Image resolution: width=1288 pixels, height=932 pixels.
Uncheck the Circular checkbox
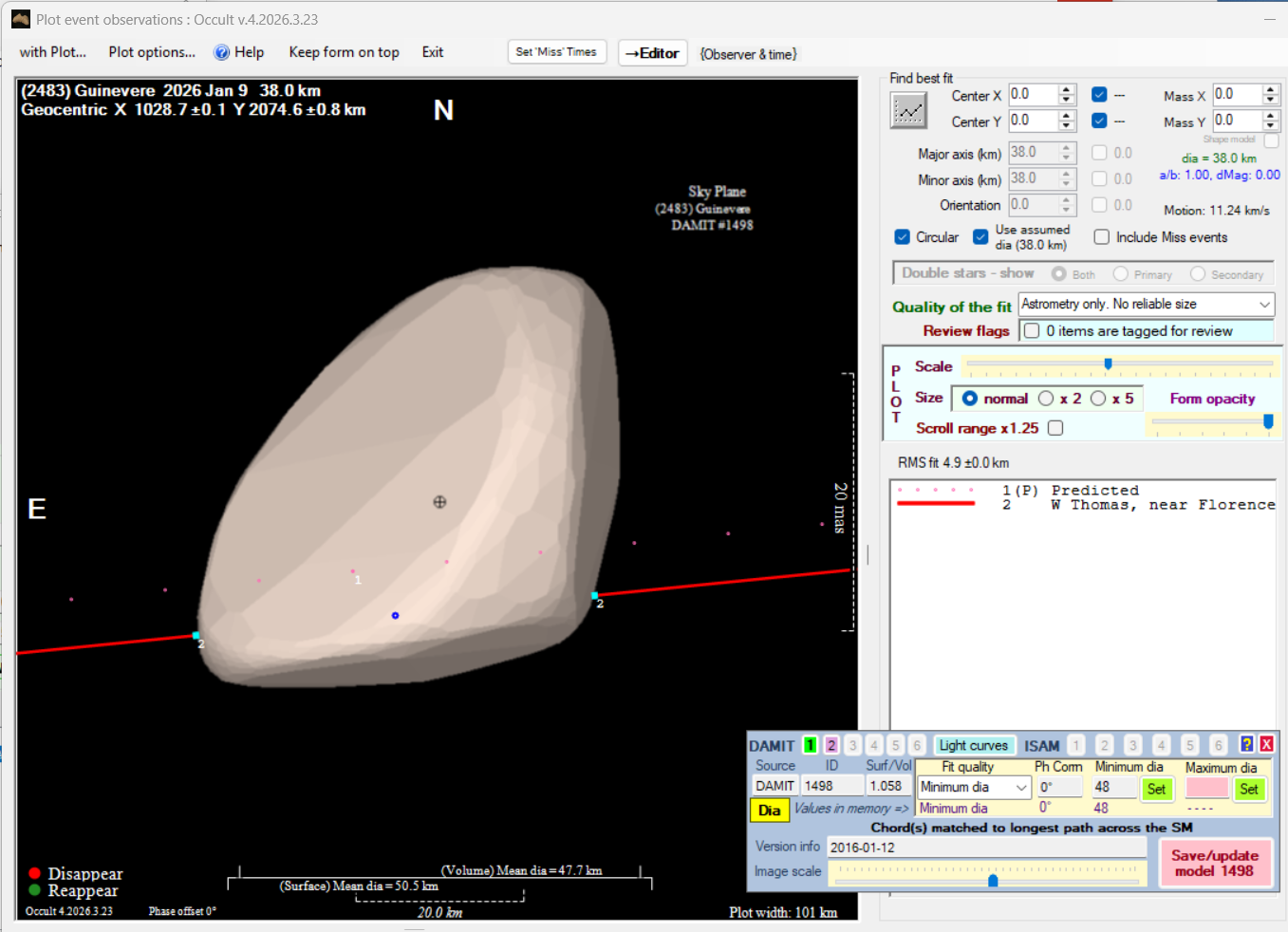[x=903, y=237]
